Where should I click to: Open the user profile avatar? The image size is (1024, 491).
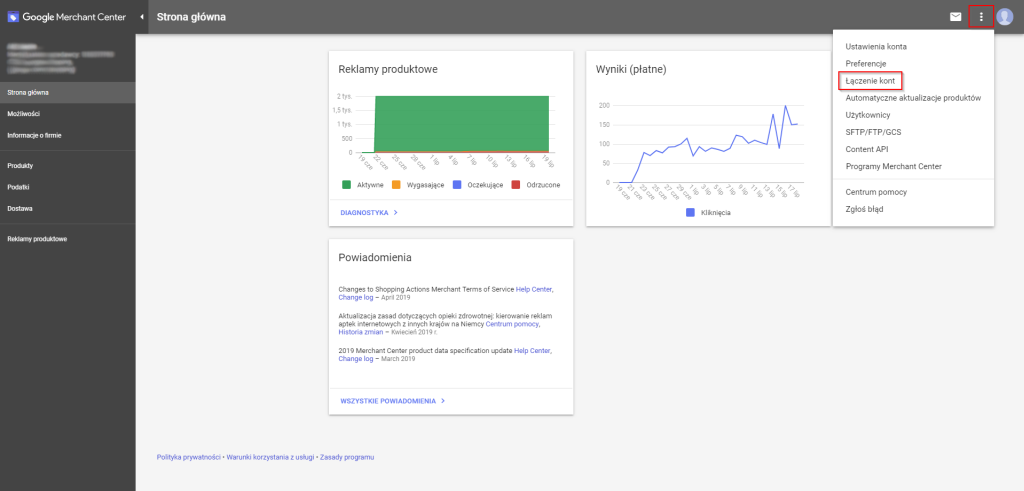click(1005, 16)
